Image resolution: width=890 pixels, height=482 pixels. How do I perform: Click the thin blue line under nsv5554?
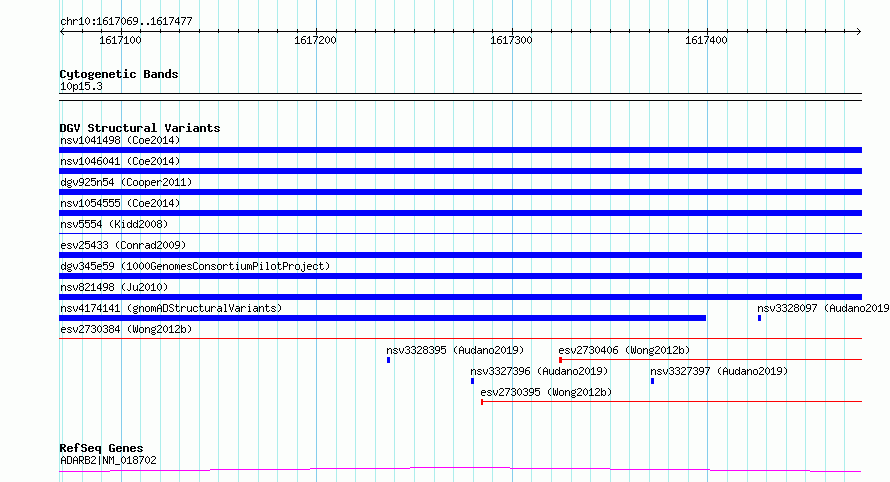click(460, 233)
